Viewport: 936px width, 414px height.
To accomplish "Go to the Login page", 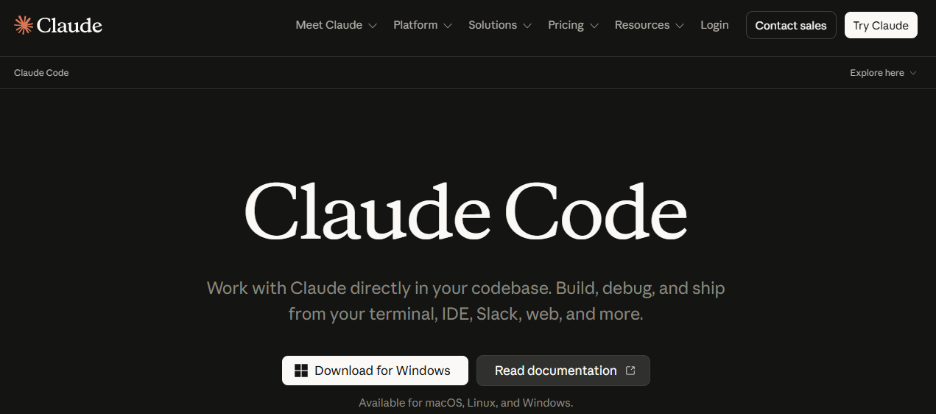I will pyautogui.click(x=715, y=25).
